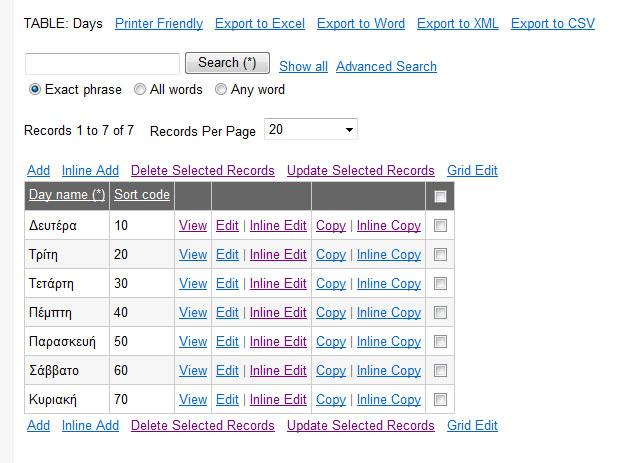Choose the All words search option
Image resolution: width=617 pixels, height=463 pixels.
140,89
